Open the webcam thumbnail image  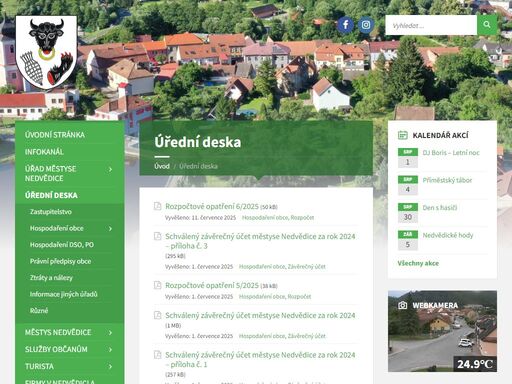coord(442,331)
